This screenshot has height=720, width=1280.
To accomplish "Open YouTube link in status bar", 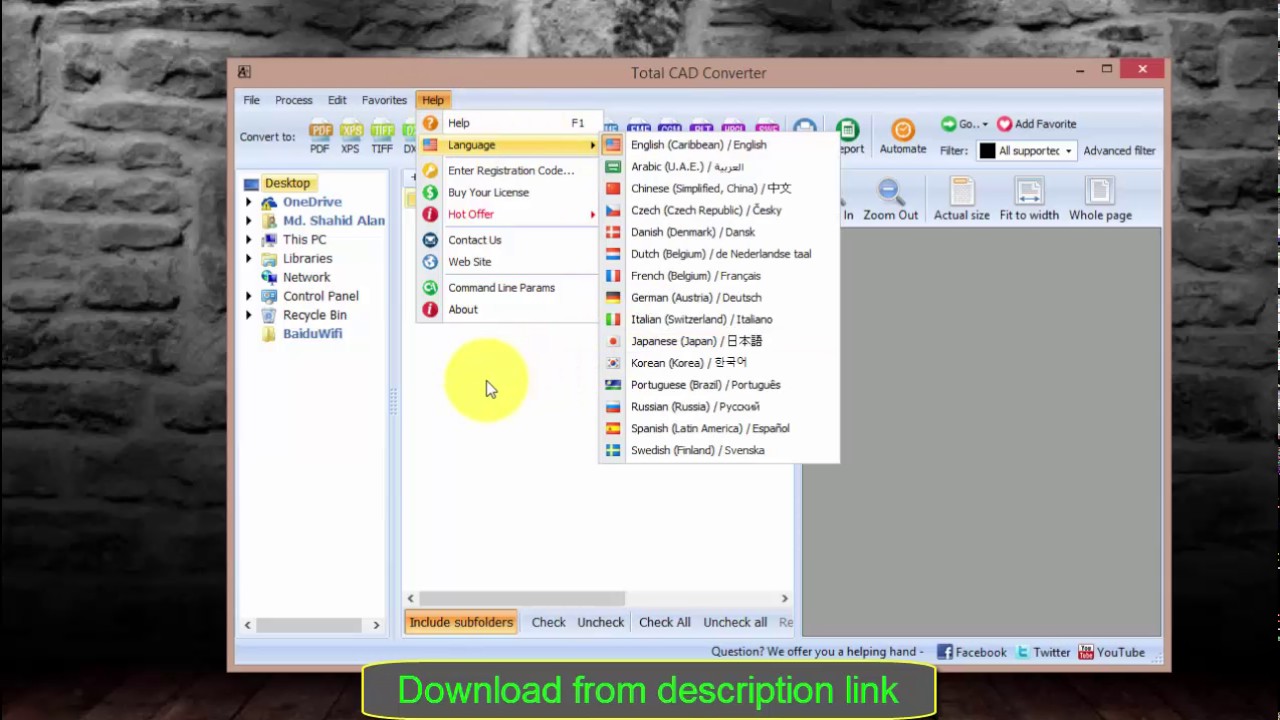I will [x=1111, y=652].
